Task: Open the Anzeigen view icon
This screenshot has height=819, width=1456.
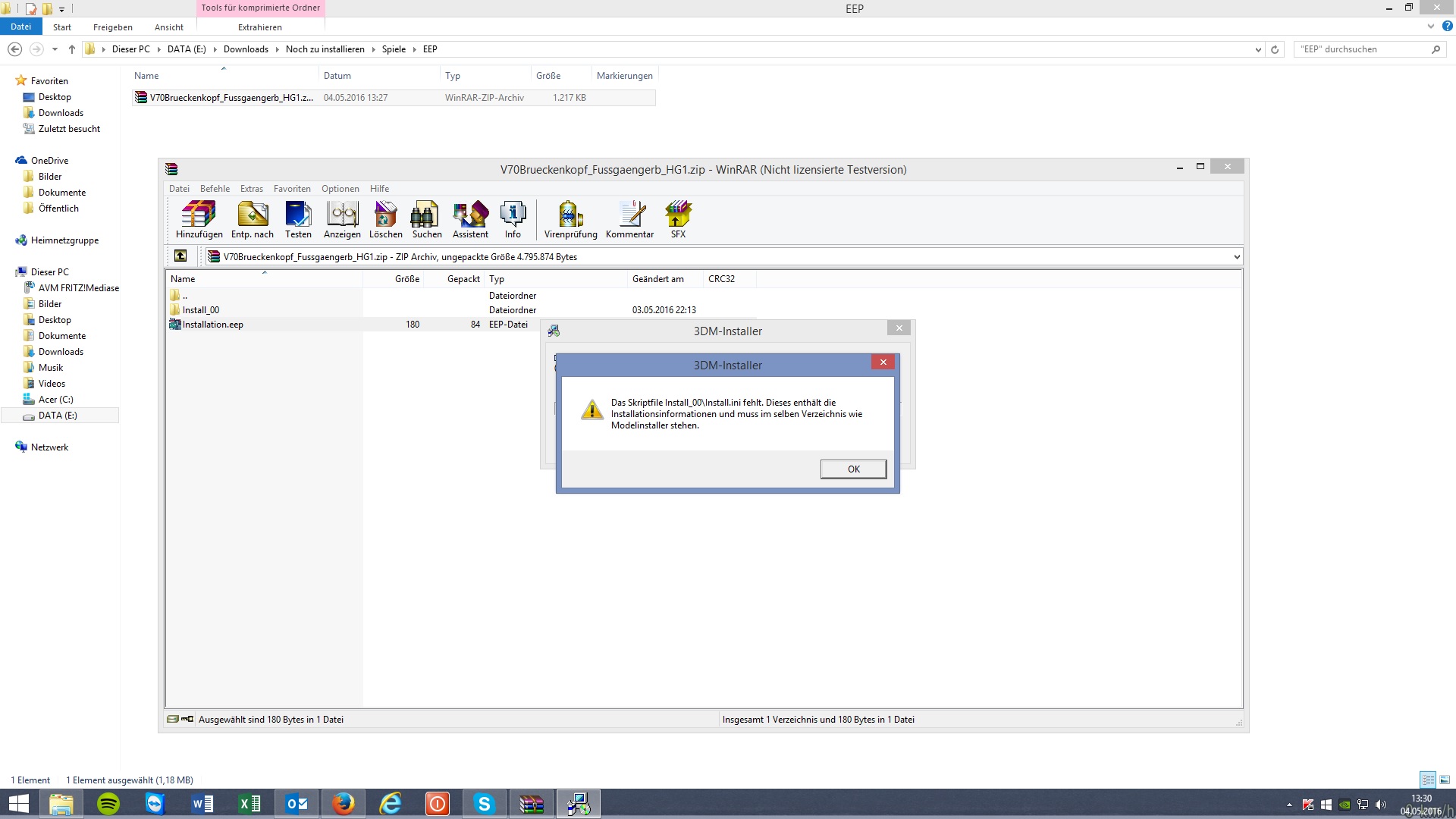Action: [x=342, y=219]
